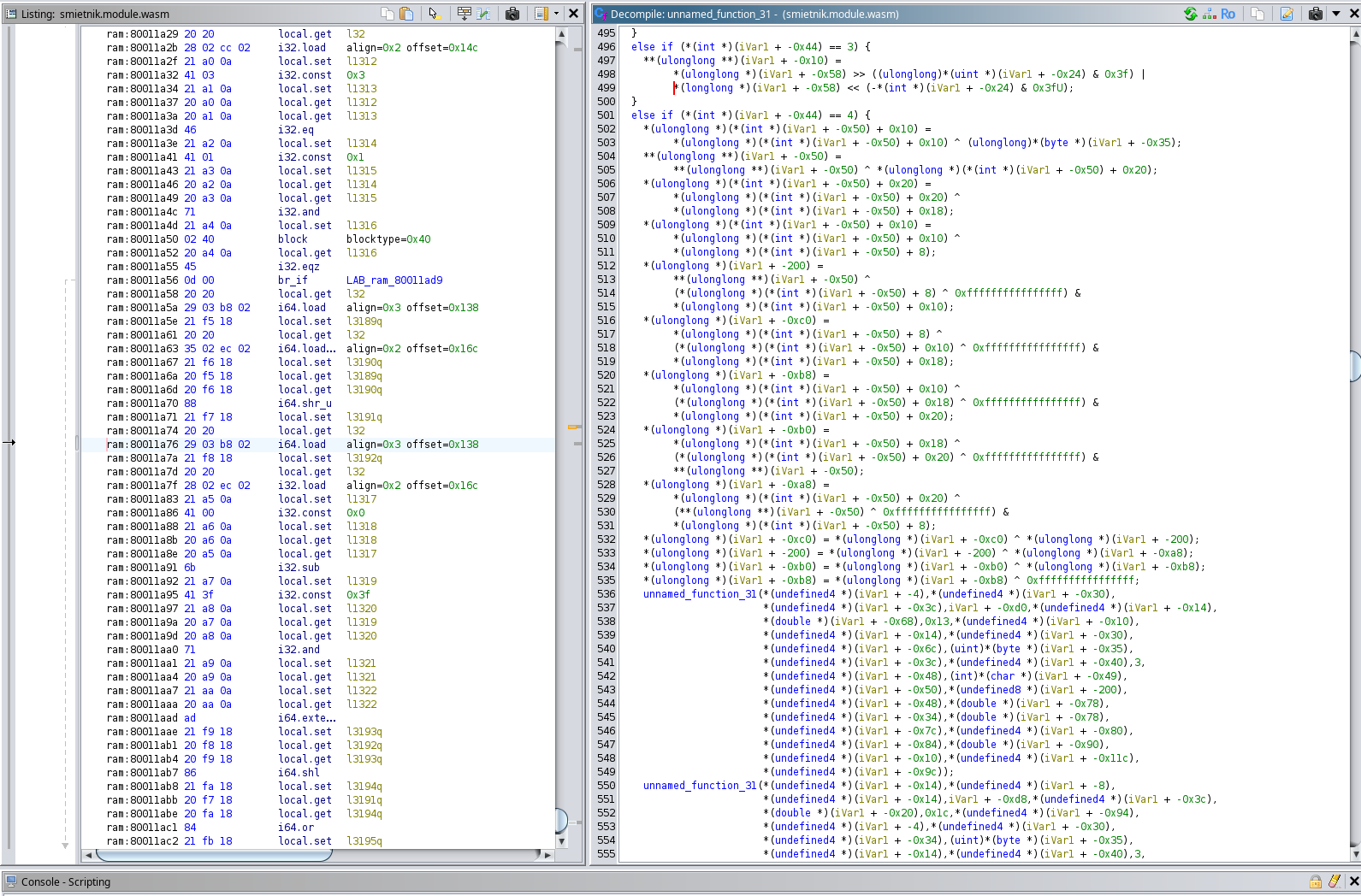
Task: Open the decompiler edit/export notepad icon
Action: tap(1287, 14)
